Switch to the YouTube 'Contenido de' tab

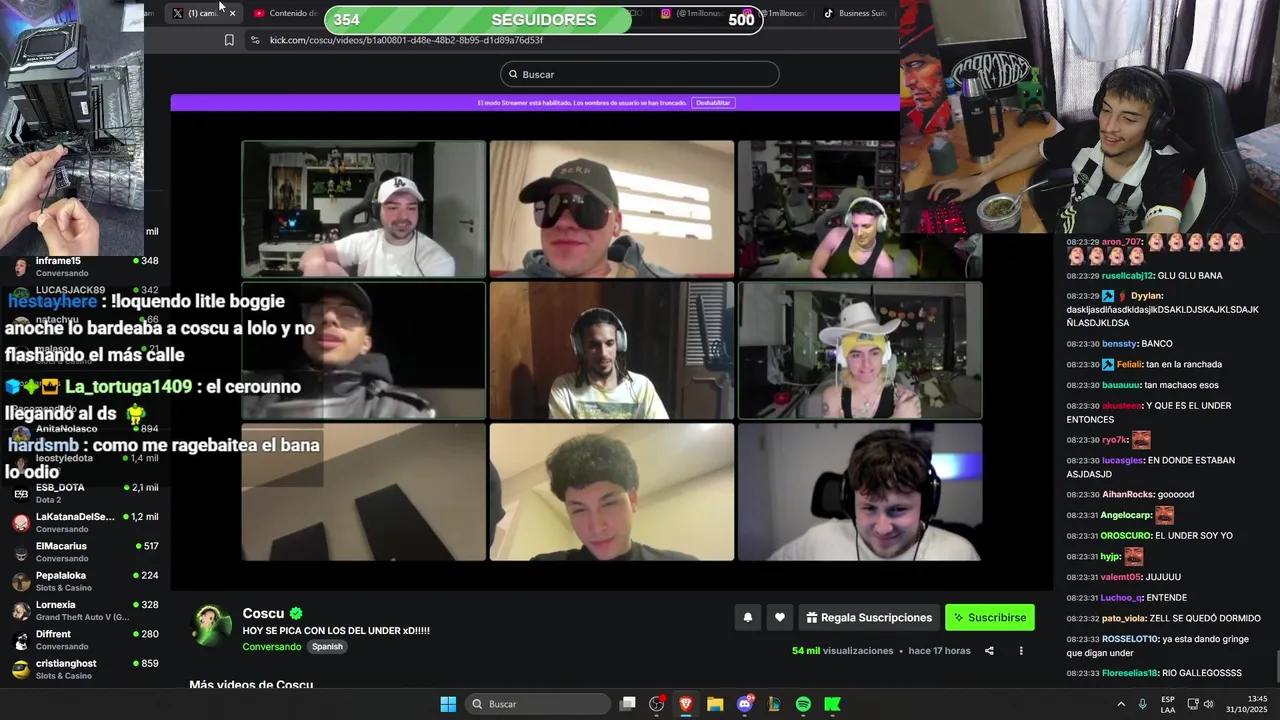click(285, 13)
